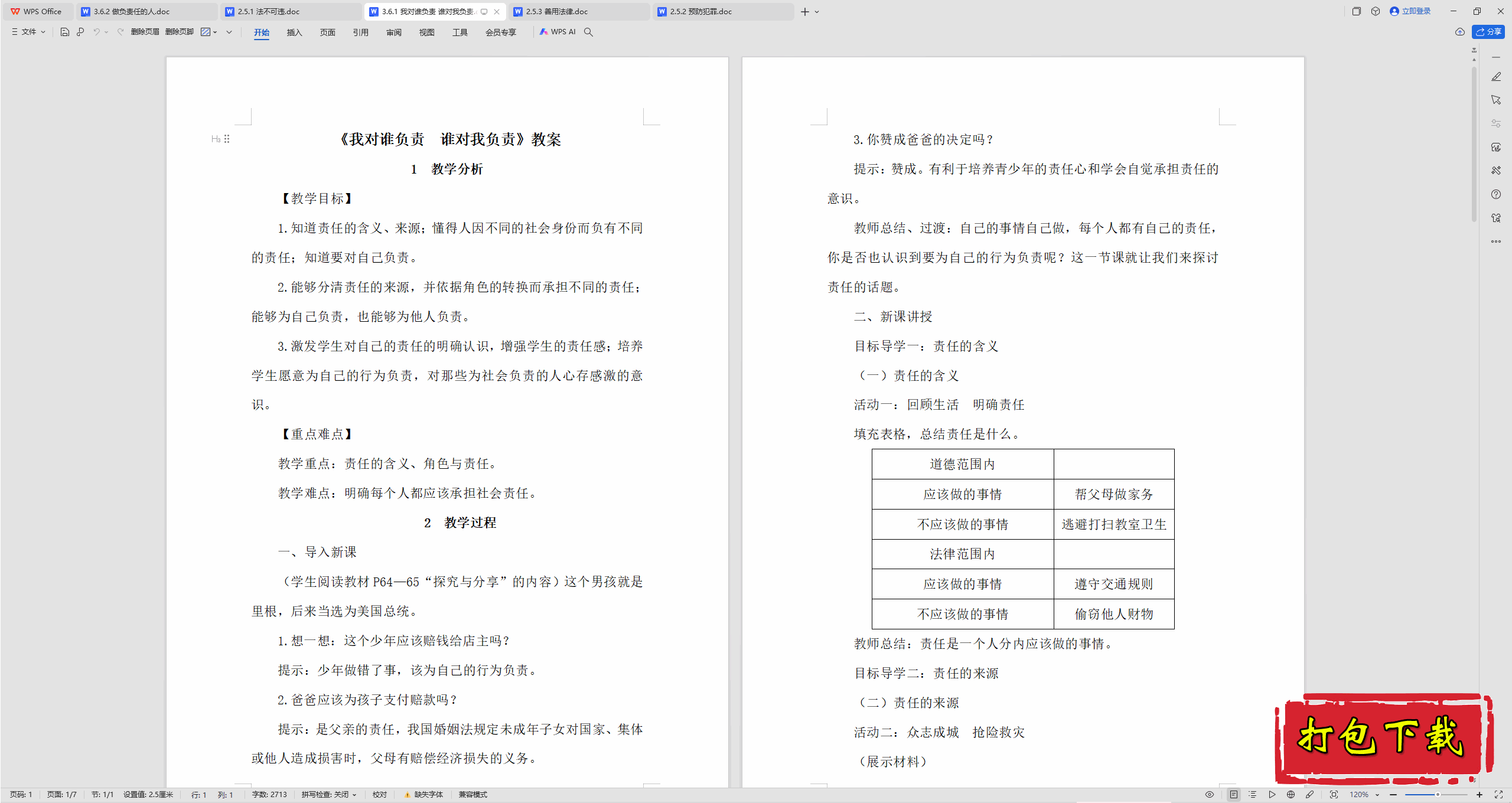Switch to 3.6.2 做负责任的人.doc tab
Image resolution: width=1512 pixels, height=803 pixels.
click(146, 11)
